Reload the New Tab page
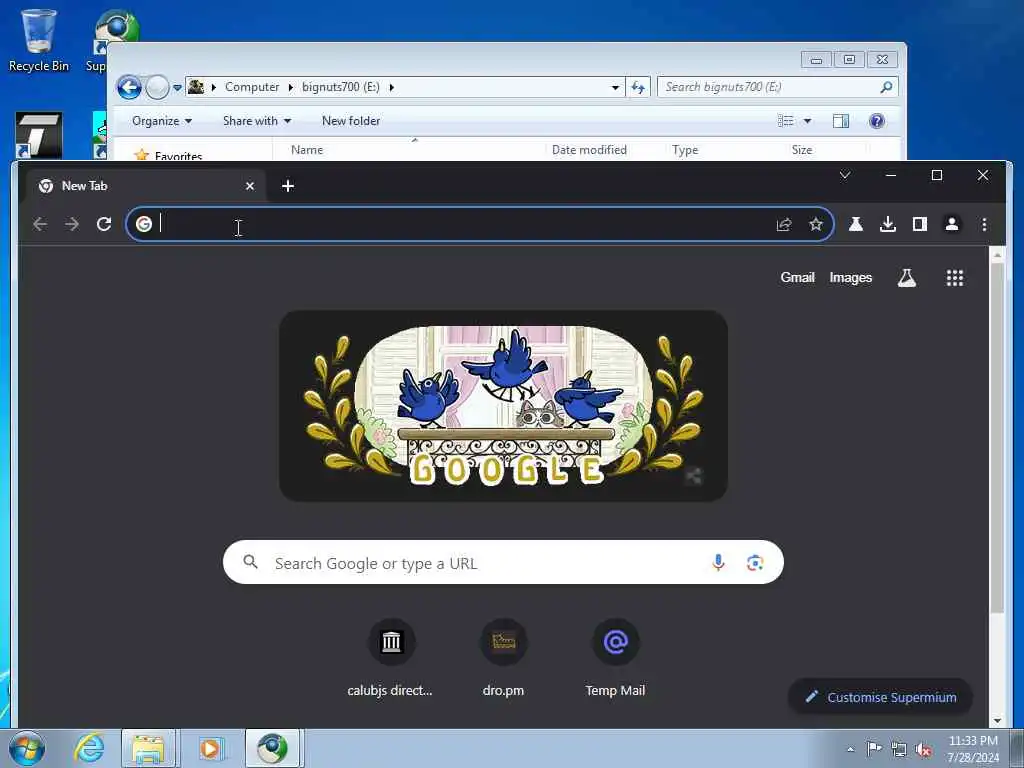Image resolution: width=1024 pixels, height=768 pixels. [x=104, y=225]
